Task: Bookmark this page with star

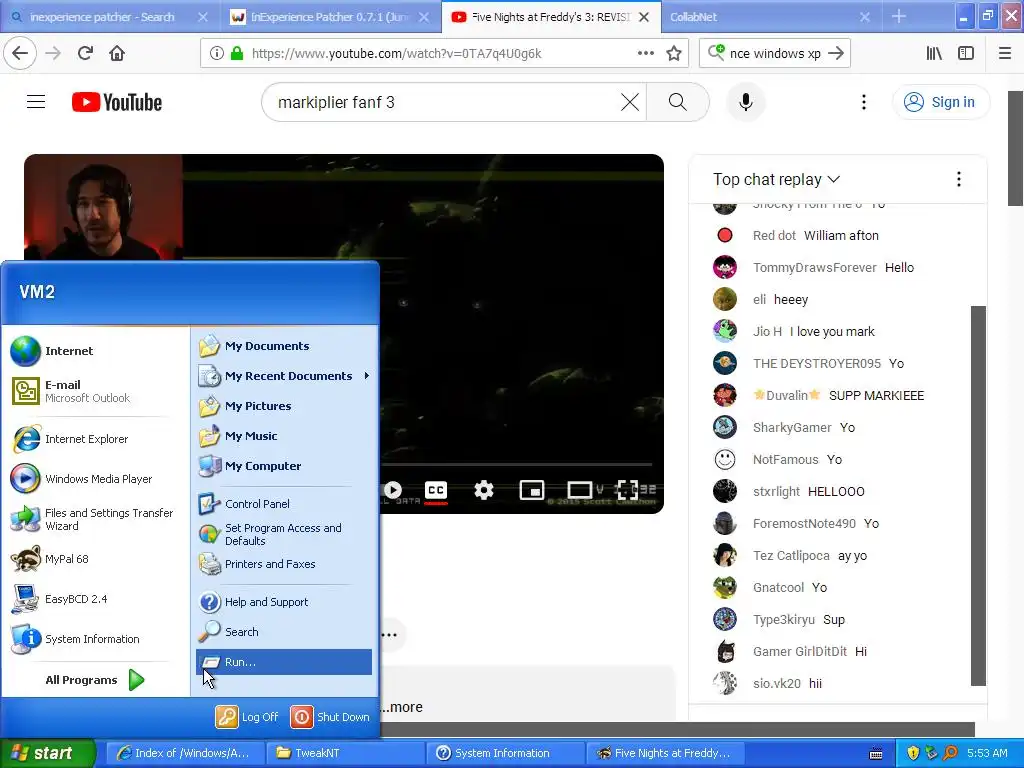Action: [x=674, y=53]
